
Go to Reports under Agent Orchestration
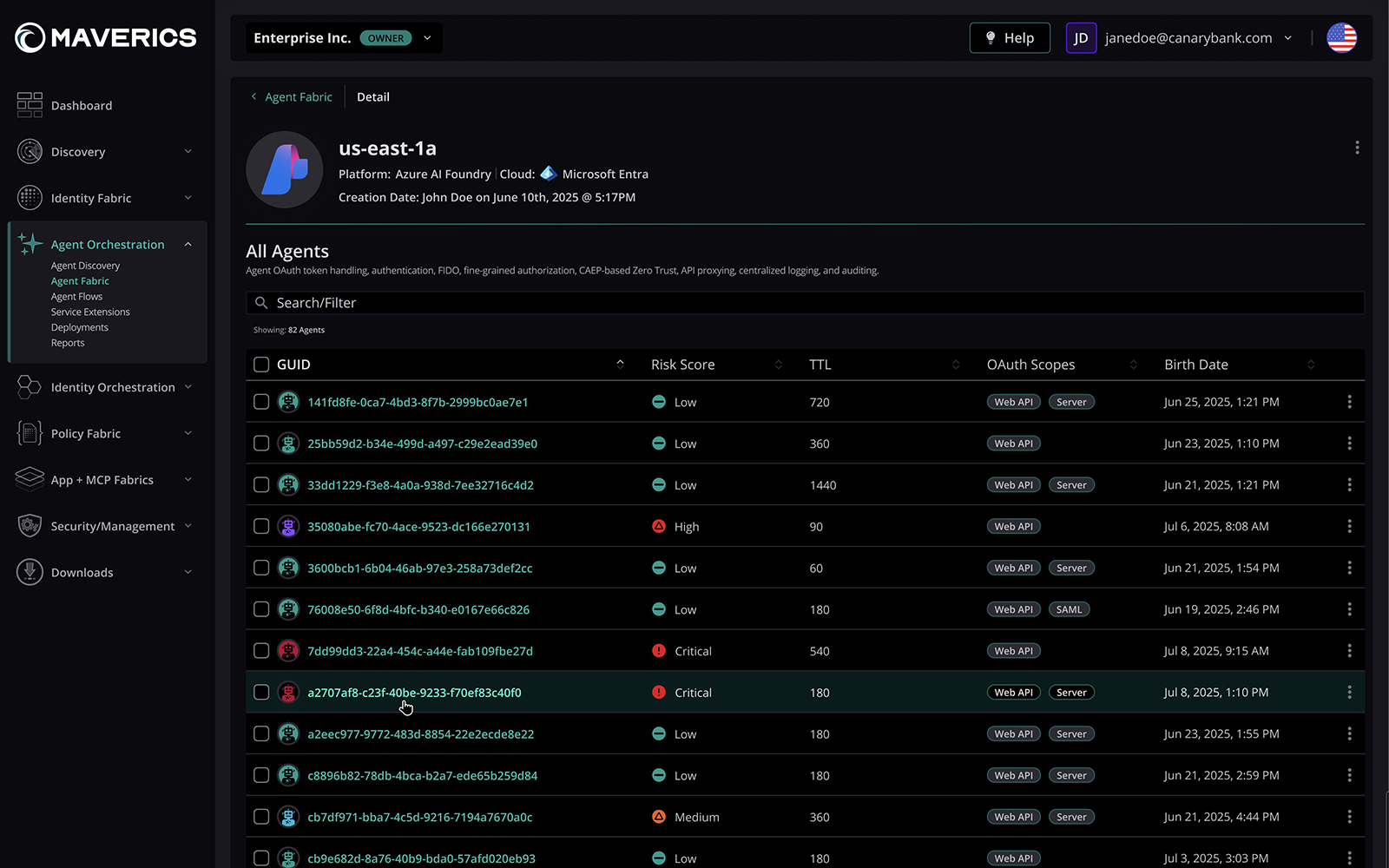68,343
